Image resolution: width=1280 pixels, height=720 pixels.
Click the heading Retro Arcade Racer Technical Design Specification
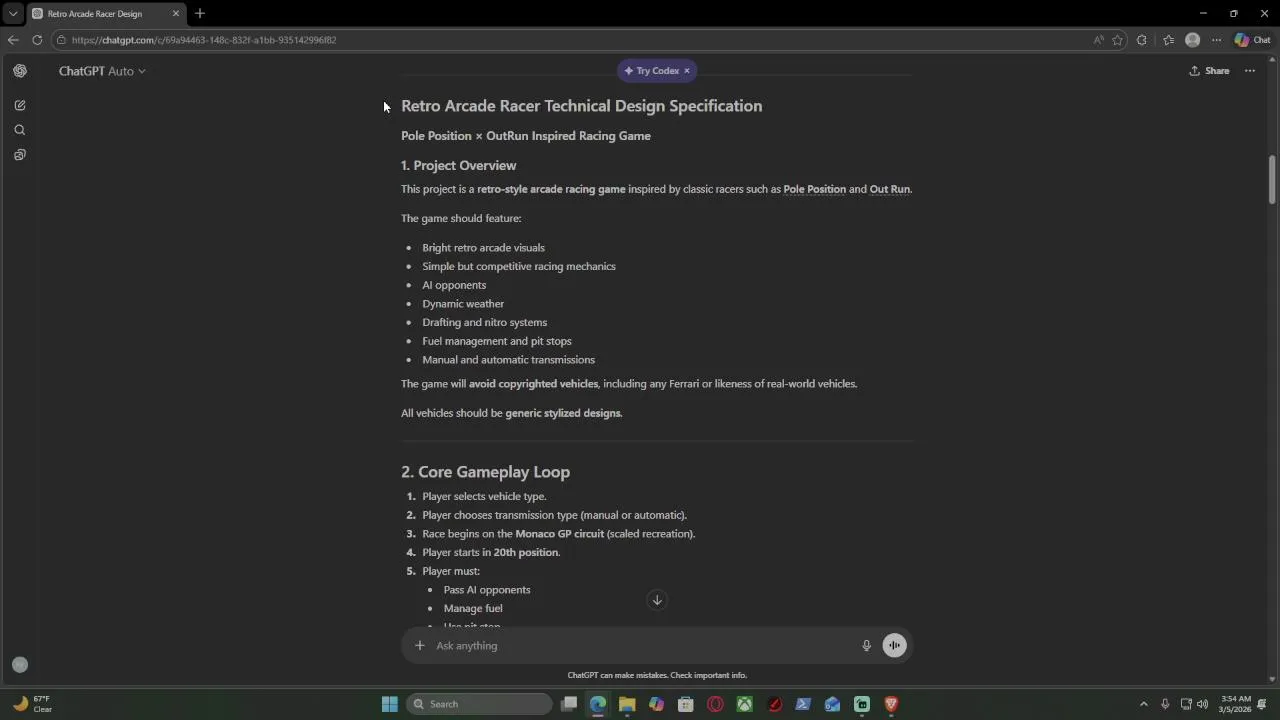click(x=581, y=106)
